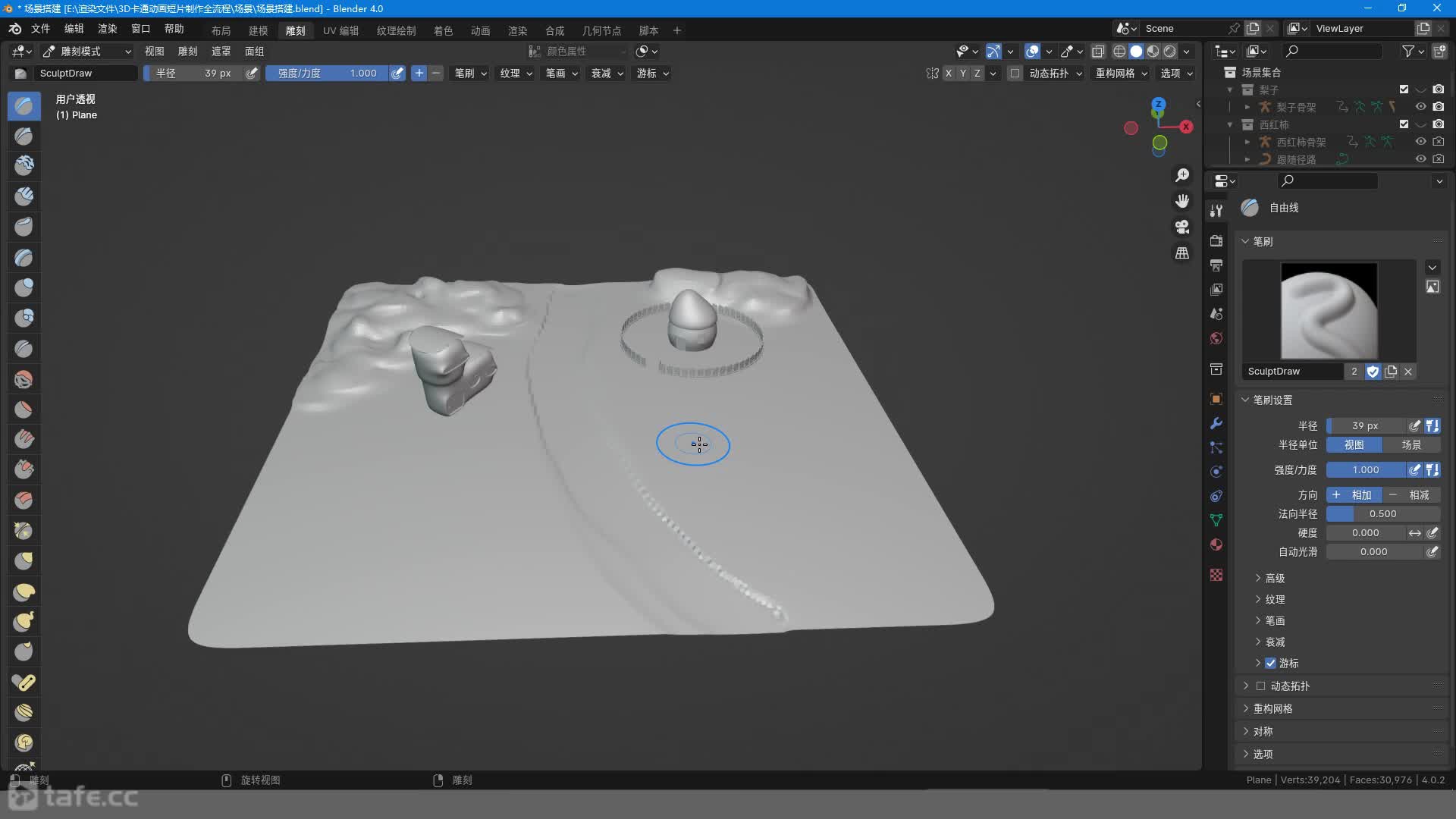Open the 雕刻模式 mode dropdown

click(88, 52)
